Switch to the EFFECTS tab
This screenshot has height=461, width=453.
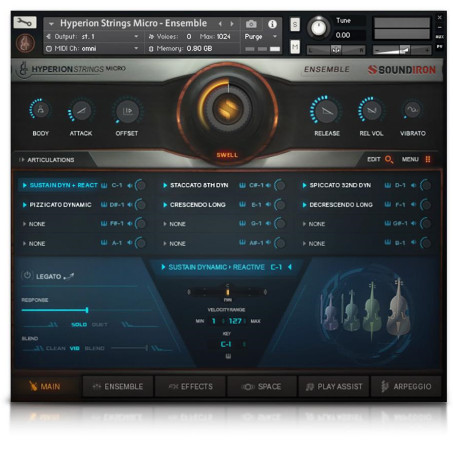coord(190,386)
